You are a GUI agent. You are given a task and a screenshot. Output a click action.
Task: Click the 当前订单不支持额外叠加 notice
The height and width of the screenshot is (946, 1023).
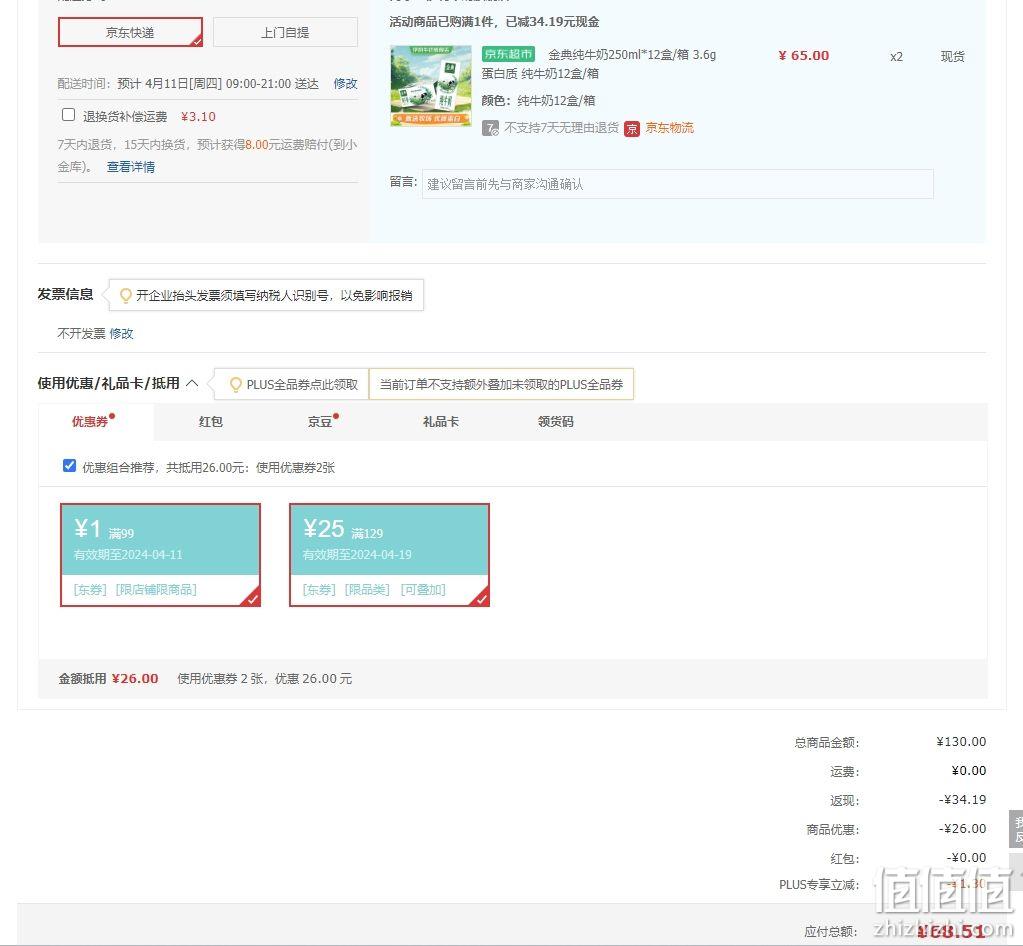pyautogui.click(x=501, y=385)
